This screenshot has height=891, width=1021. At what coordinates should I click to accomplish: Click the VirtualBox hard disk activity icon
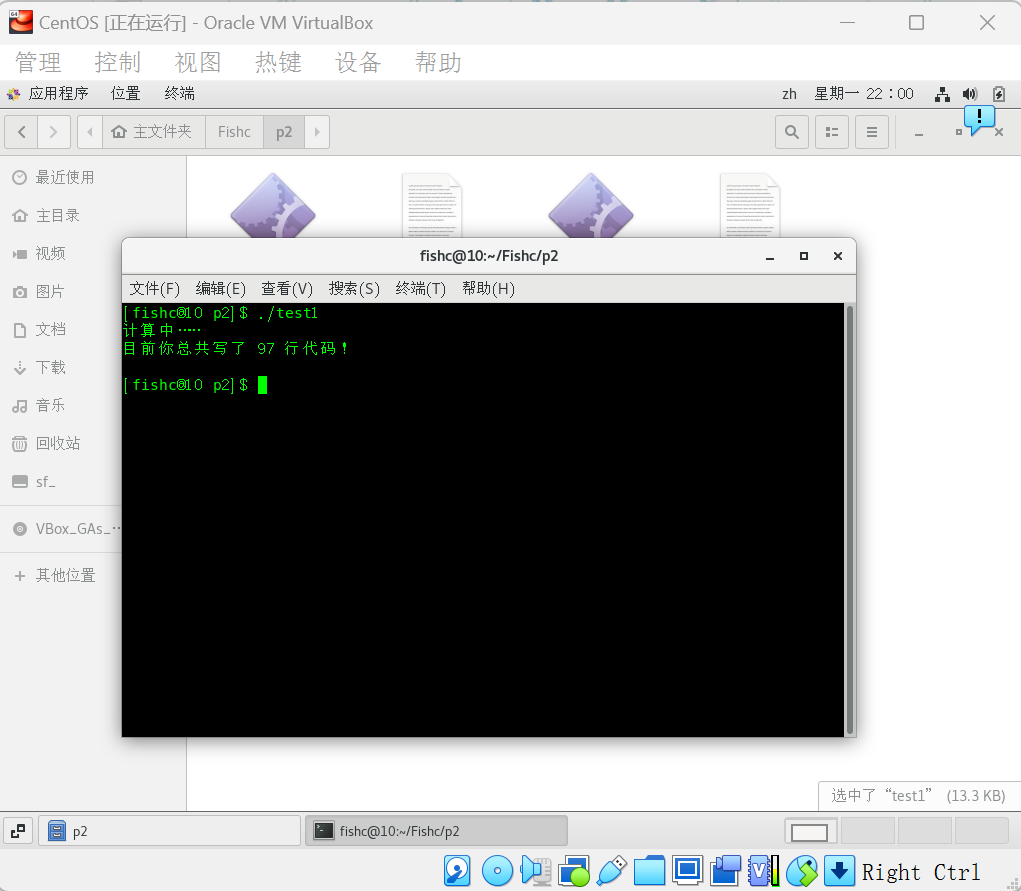click(458, 870)
